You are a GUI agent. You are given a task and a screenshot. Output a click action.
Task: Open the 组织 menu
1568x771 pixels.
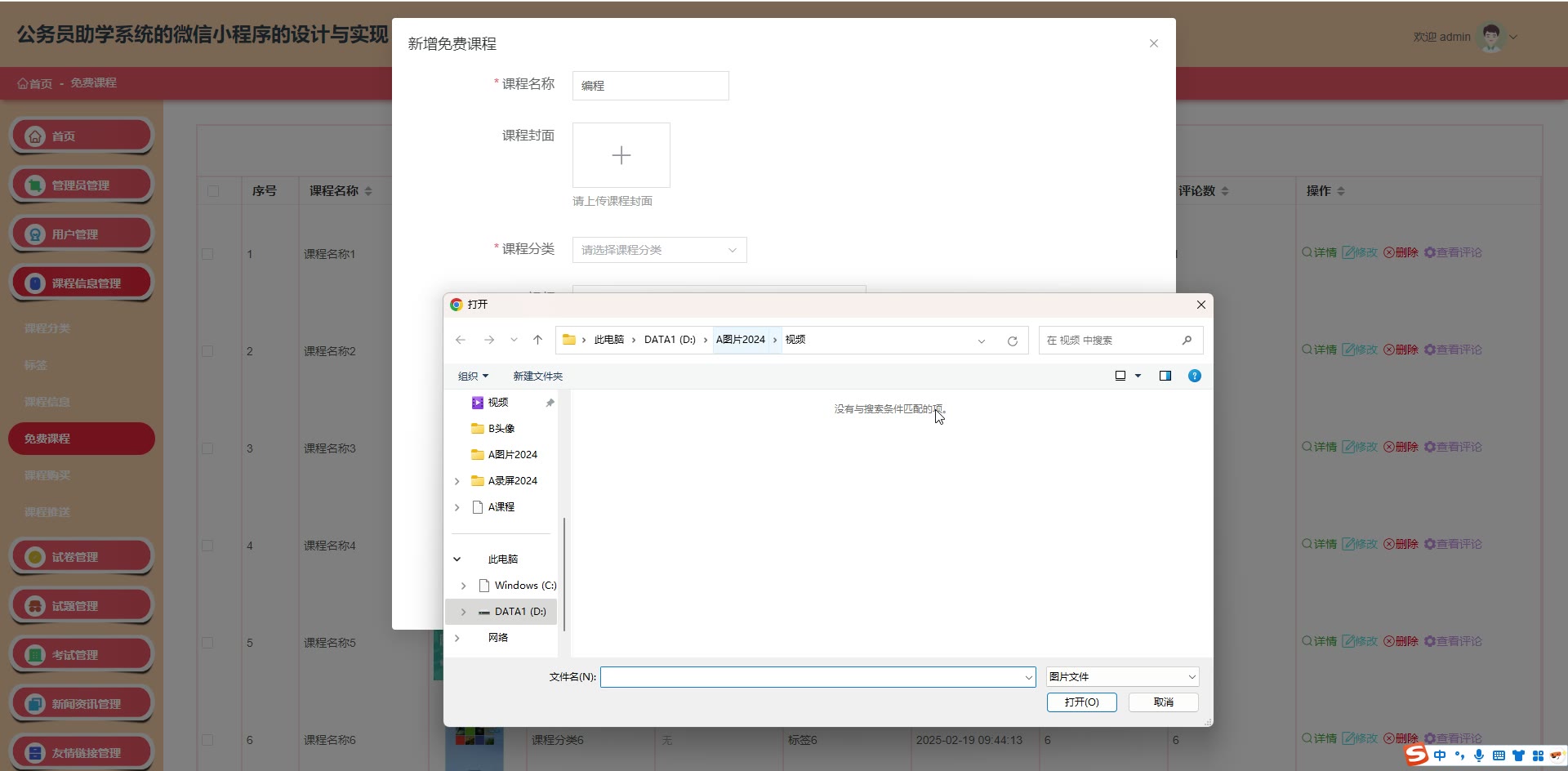(x=473, y=376)
